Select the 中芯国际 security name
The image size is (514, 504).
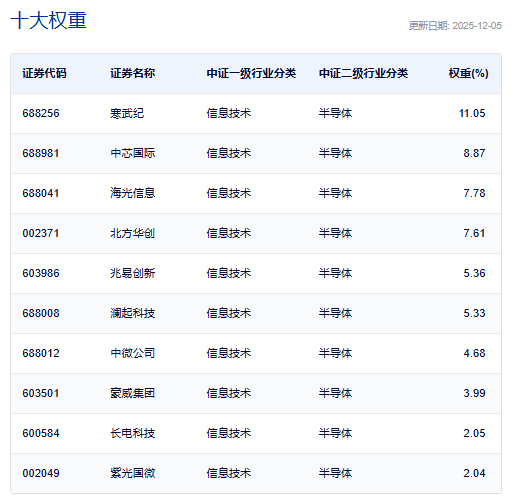tap(133, 153)
